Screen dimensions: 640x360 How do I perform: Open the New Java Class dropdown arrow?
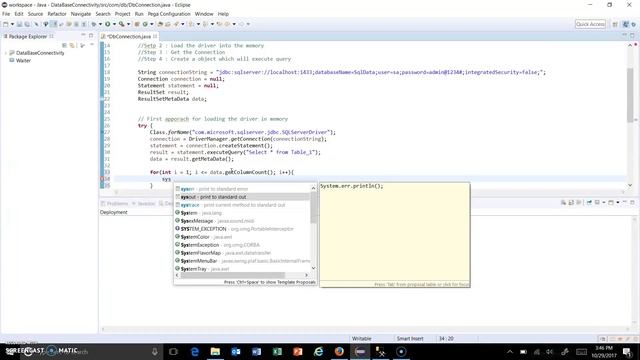pos(152,24)
